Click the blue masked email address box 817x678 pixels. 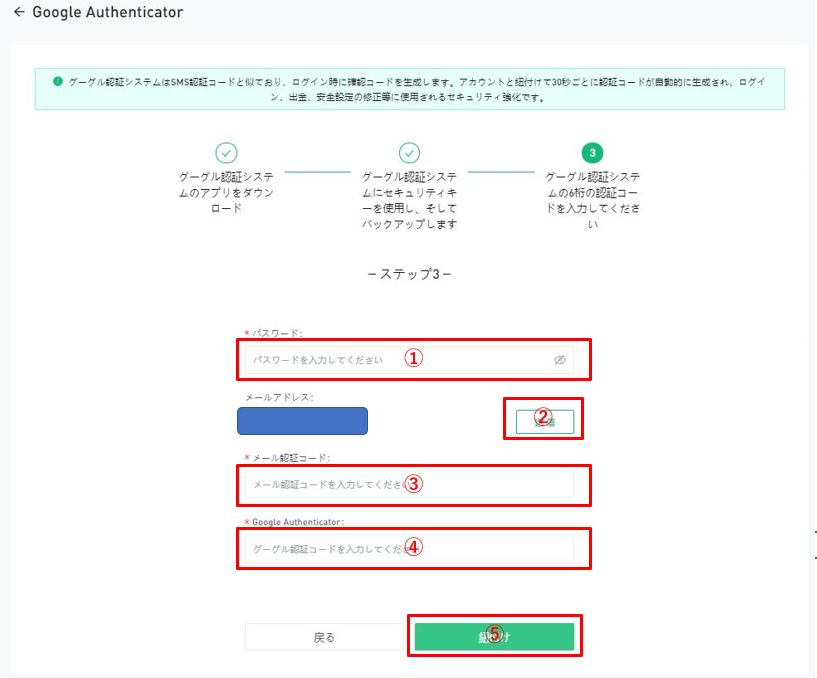(302, 421)
